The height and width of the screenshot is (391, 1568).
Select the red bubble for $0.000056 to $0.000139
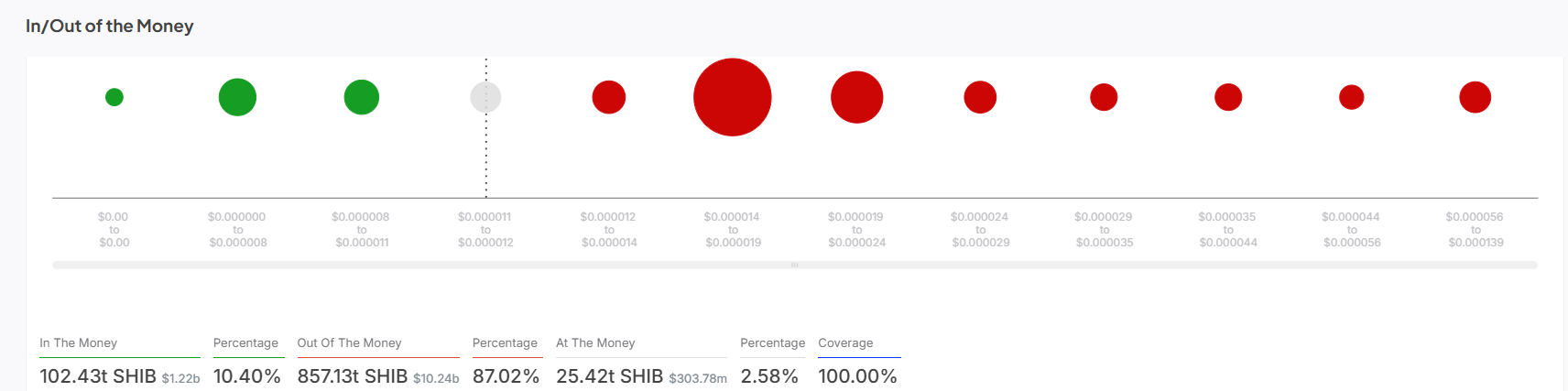[x=1475, y=97]
